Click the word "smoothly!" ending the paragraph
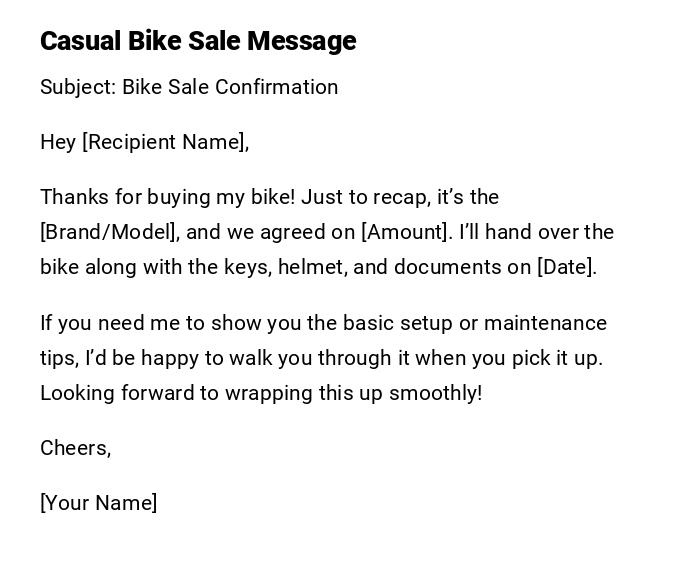Image resolution: width=700 pixels, height=566 pixels. [x=435, y=393]
